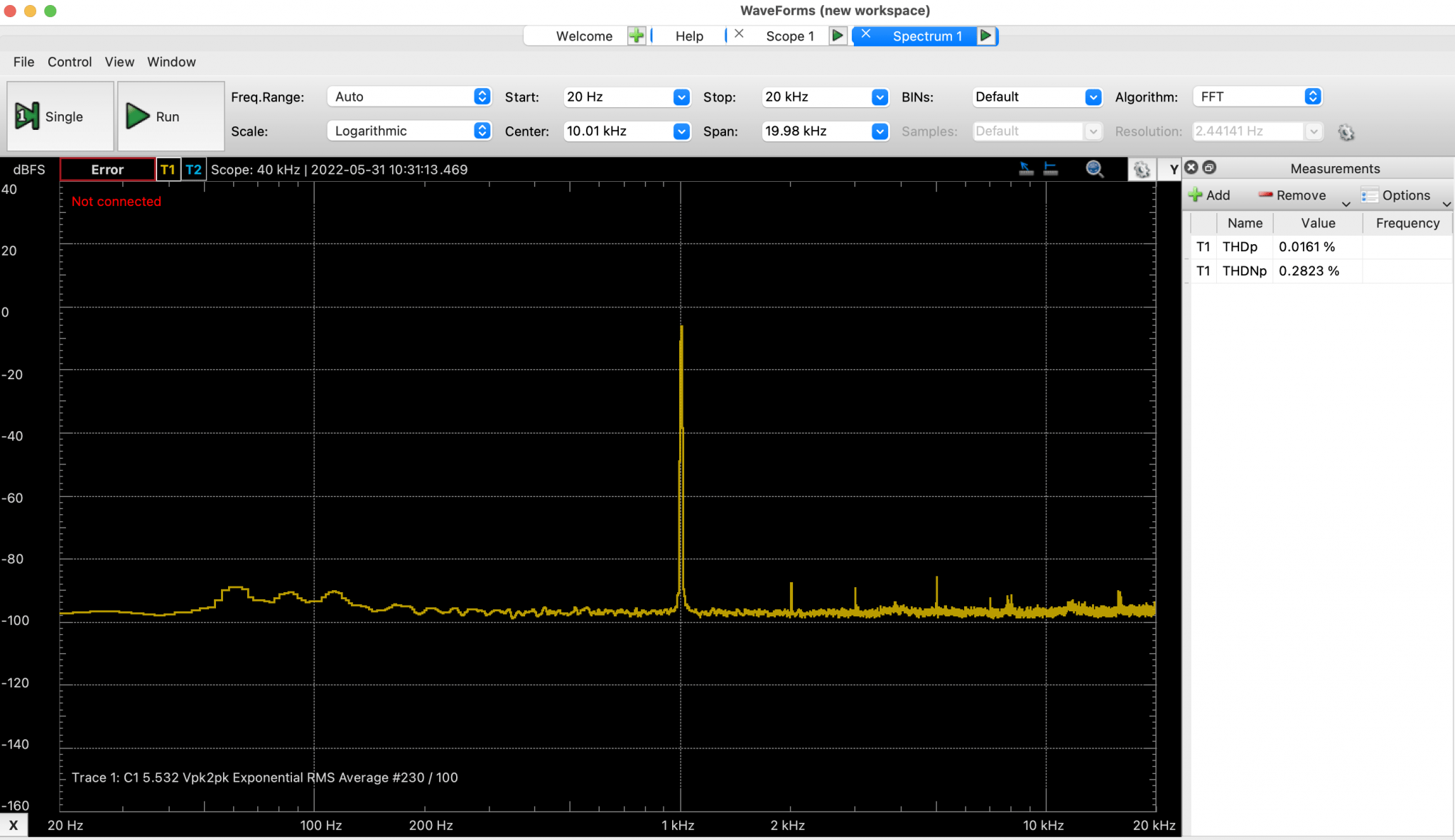The width and height of the screenshot is (1455, 840).
Task: Click the Error status indicator
Action: pos(107,170)
